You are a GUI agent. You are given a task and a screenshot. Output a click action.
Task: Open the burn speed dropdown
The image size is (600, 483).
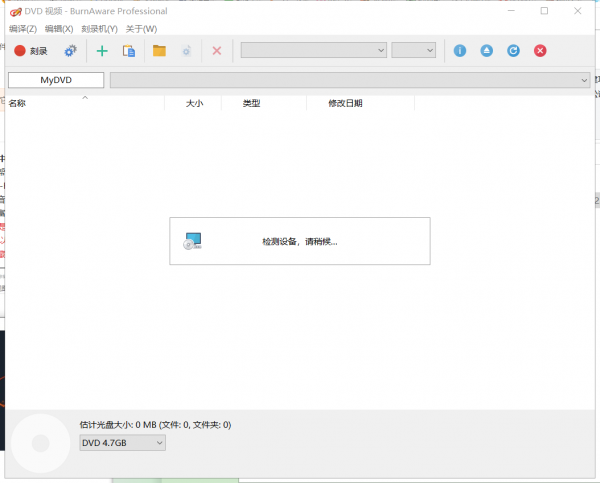click(x=414, y=51)
